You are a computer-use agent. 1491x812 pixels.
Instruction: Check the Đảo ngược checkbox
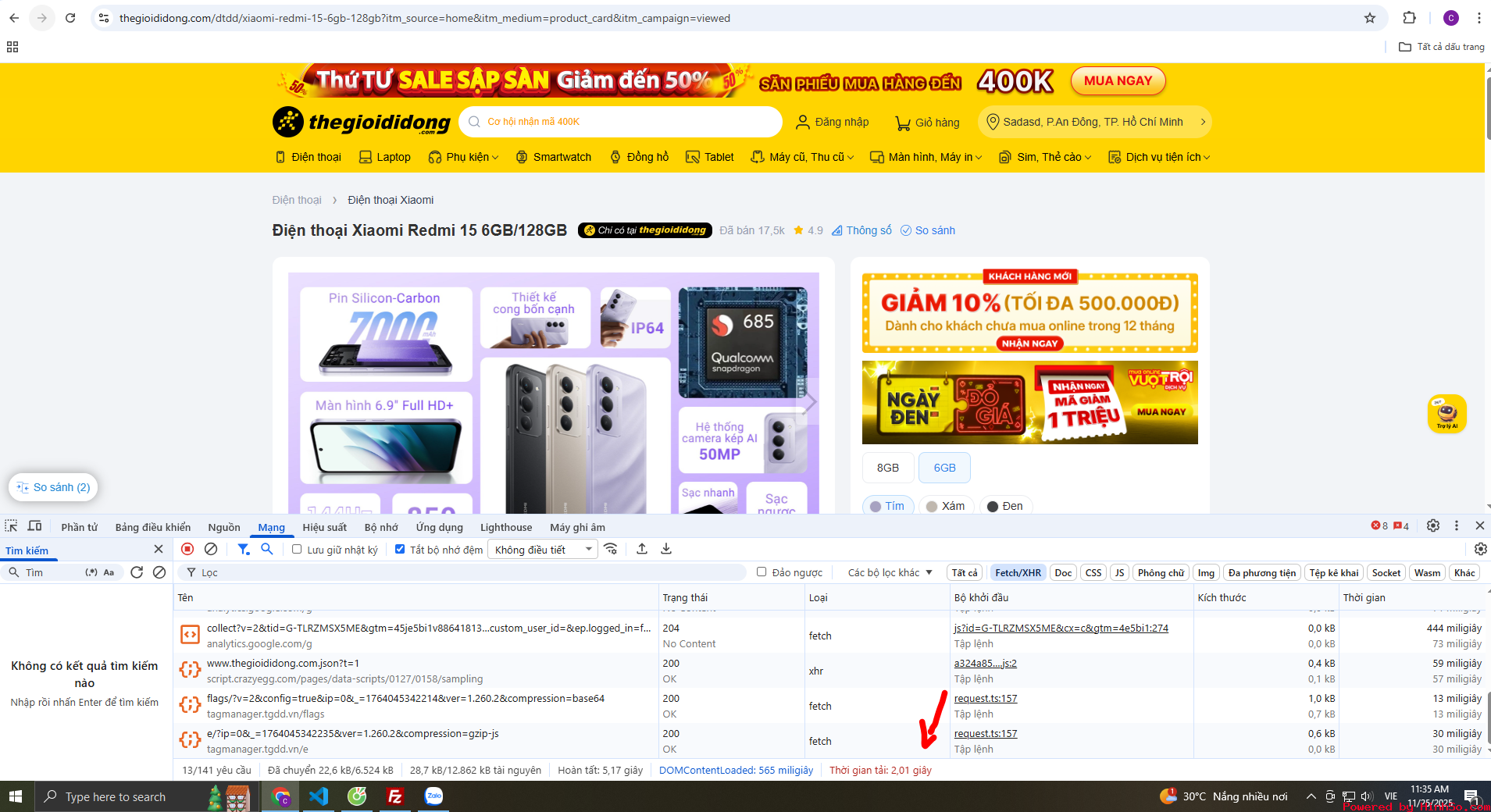tap(762, 572)
